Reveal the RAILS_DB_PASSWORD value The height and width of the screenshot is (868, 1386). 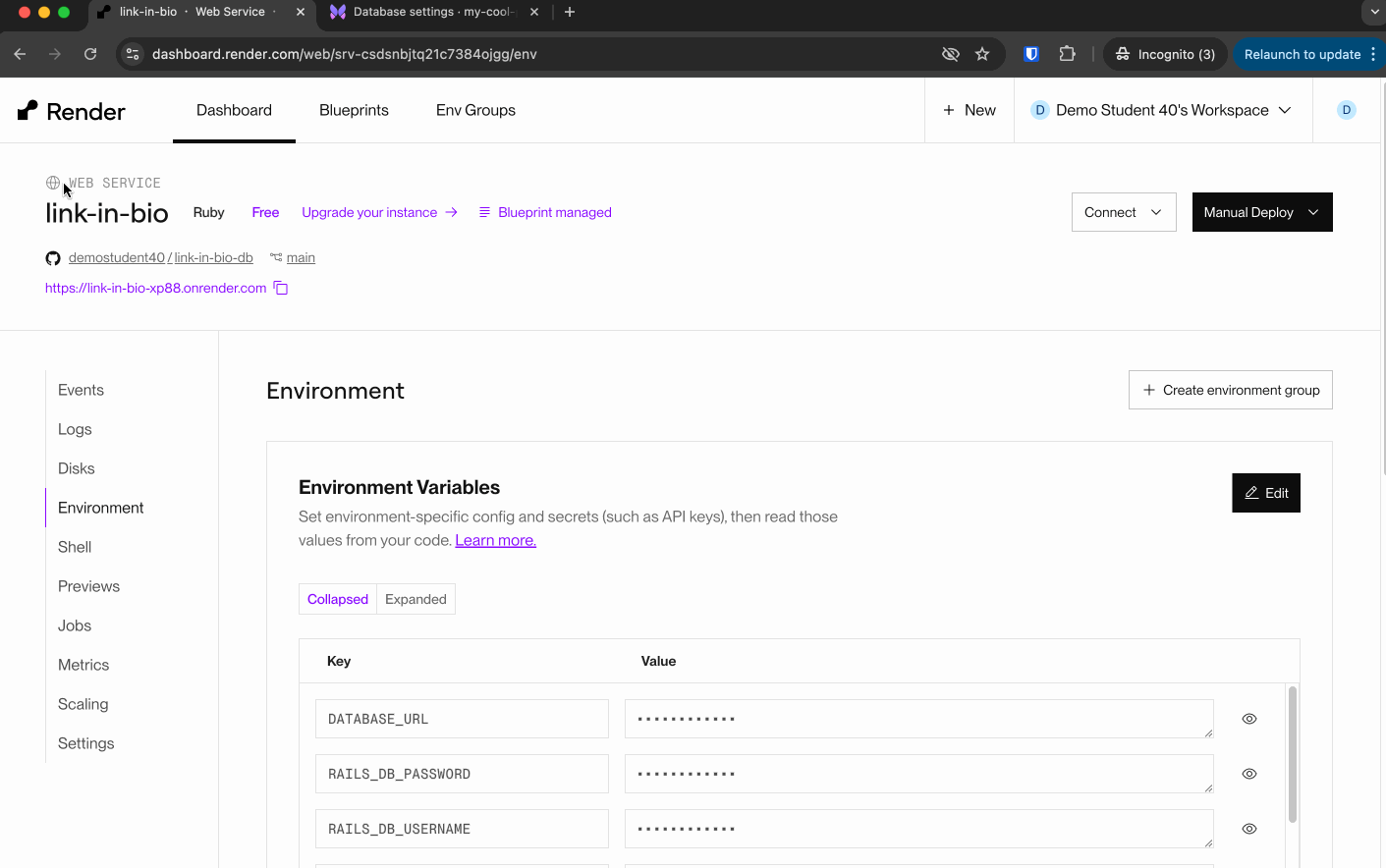1249,774
